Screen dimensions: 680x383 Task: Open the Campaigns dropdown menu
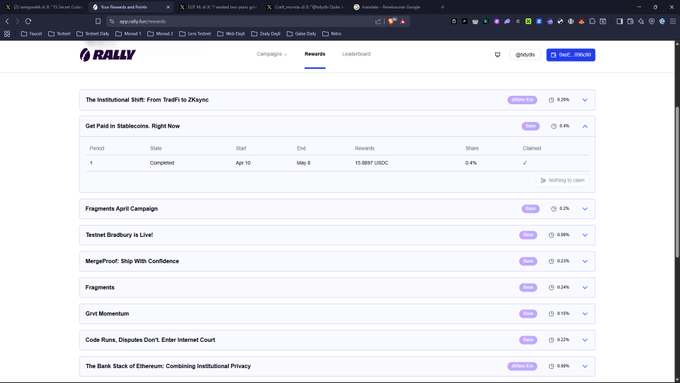[x=271, y=54]
